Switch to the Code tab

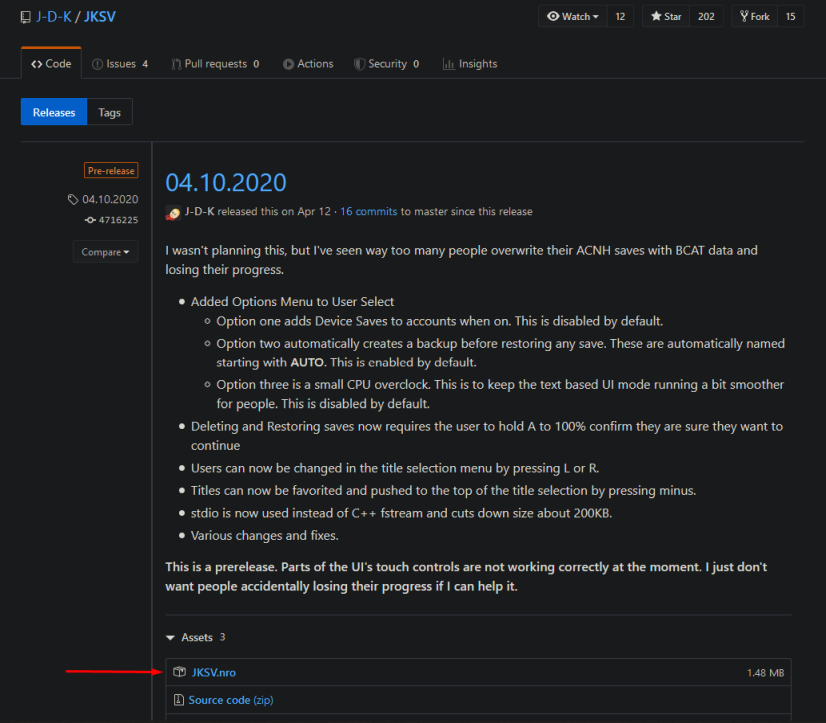point(51,64)
